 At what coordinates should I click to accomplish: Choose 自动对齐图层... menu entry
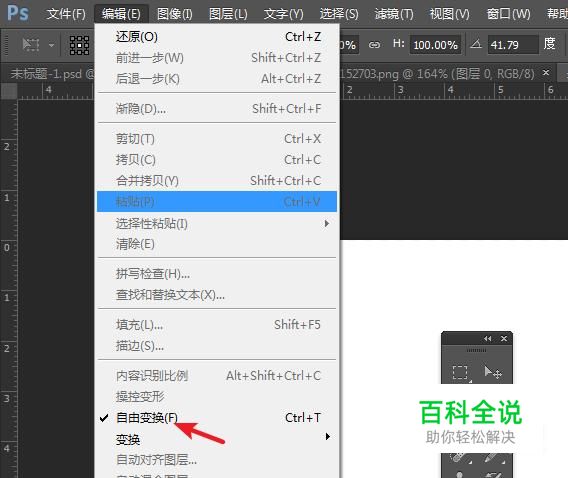[217, 460]
